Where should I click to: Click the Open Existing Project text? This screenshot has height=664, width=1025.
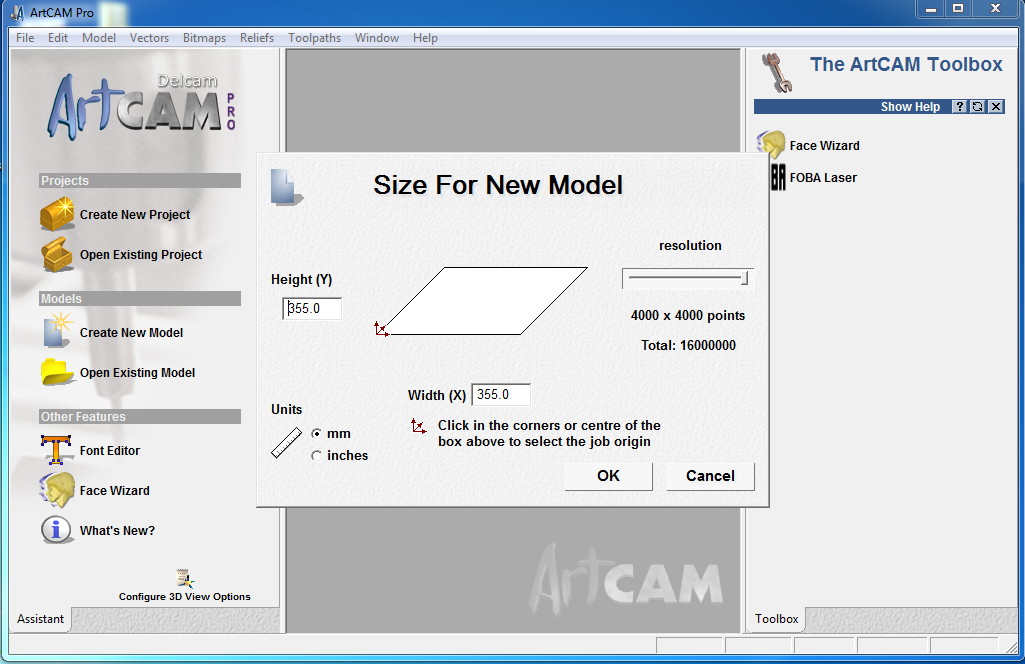(x=141, y=255)
